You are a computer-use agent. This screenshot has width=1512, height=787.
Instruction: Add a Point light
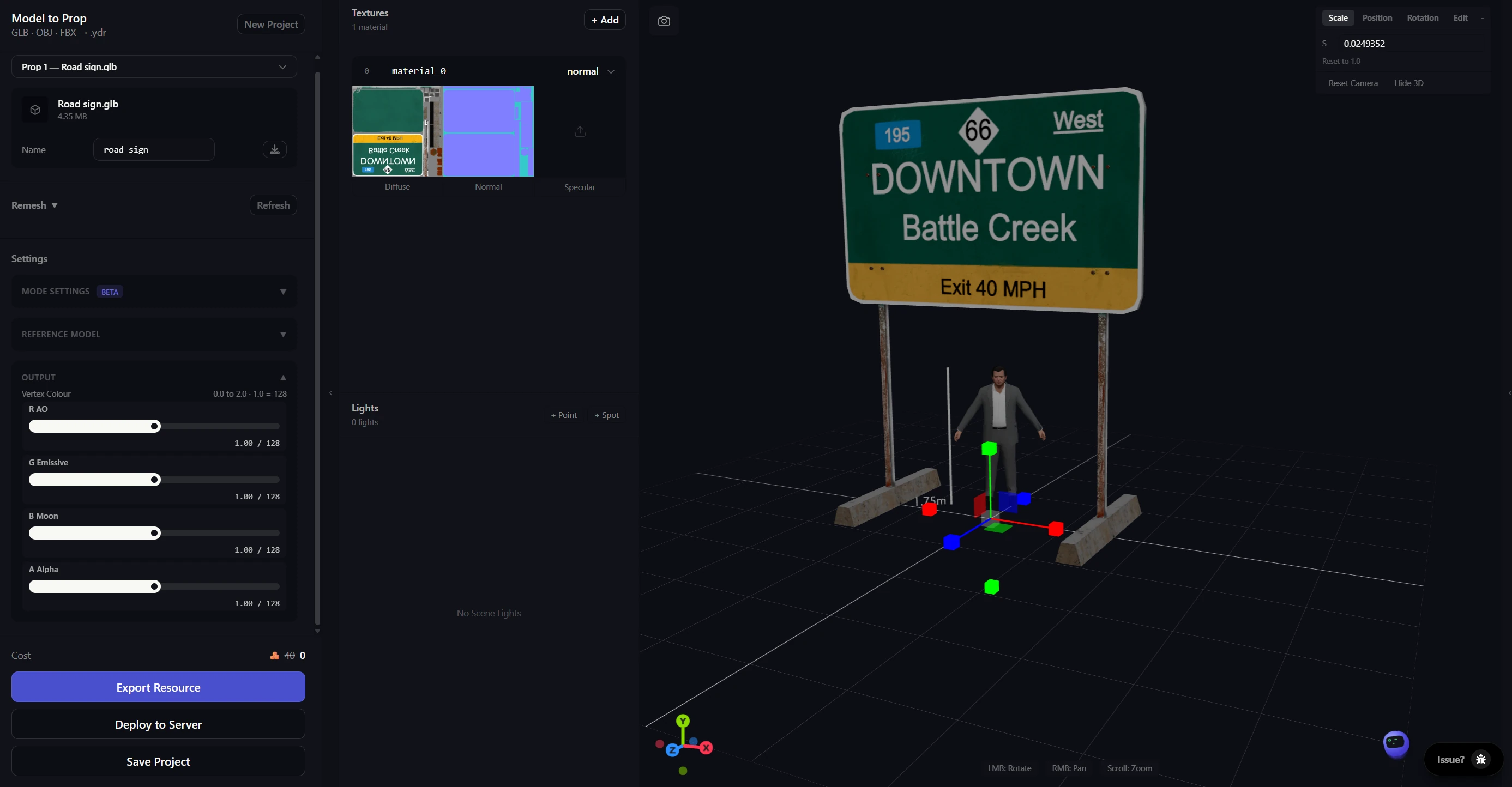pos(563,415)
